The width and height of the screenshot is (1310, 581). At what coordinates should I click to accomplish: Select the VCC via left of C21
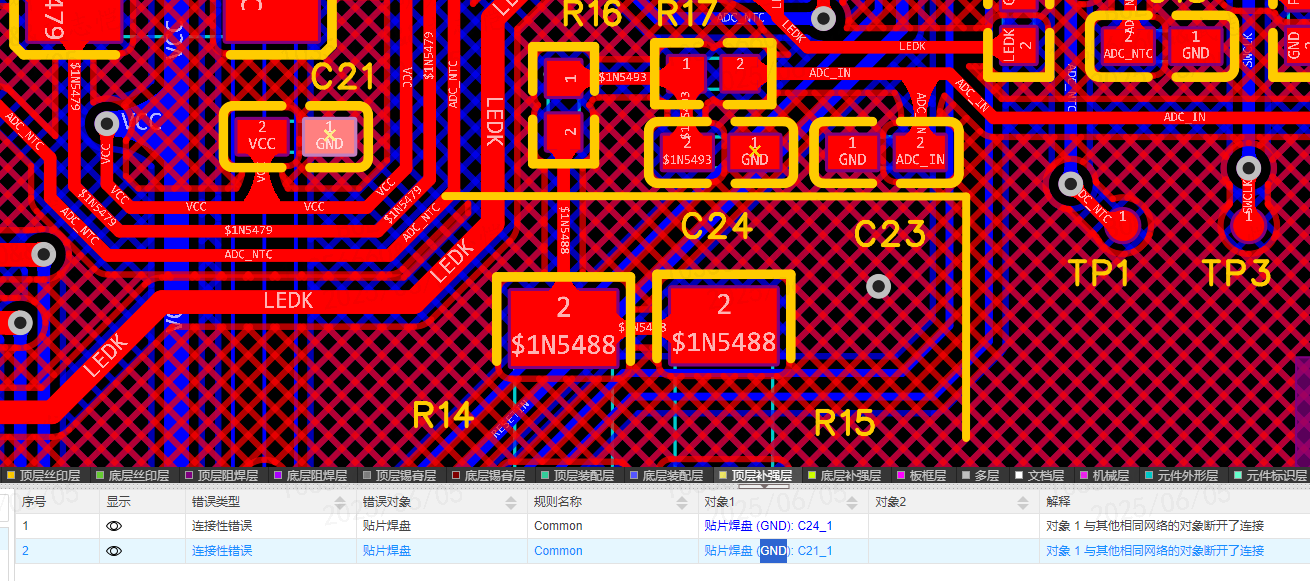pyautogui.click(x=106, y=123)
